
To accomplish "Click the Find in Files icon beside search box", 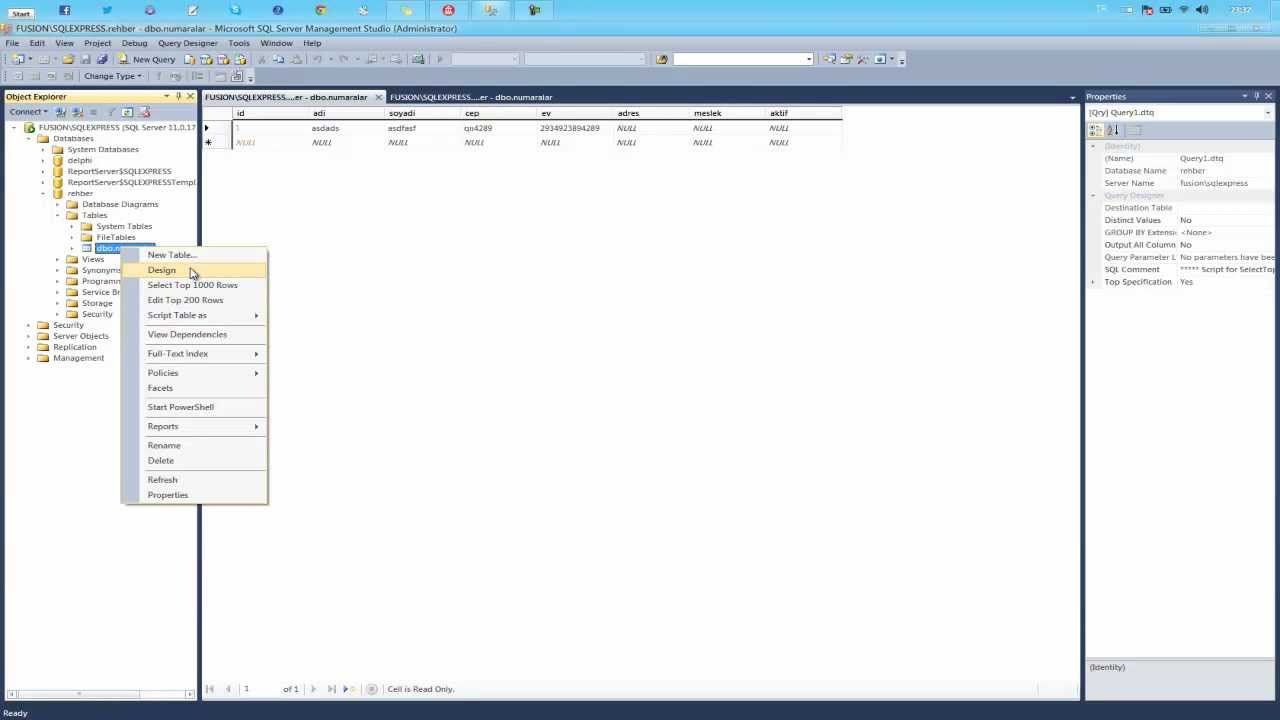I will click(661, 59).
